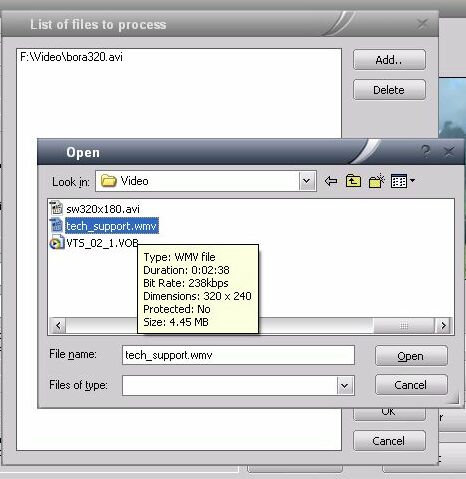Click the Delete button

point(389,90)
